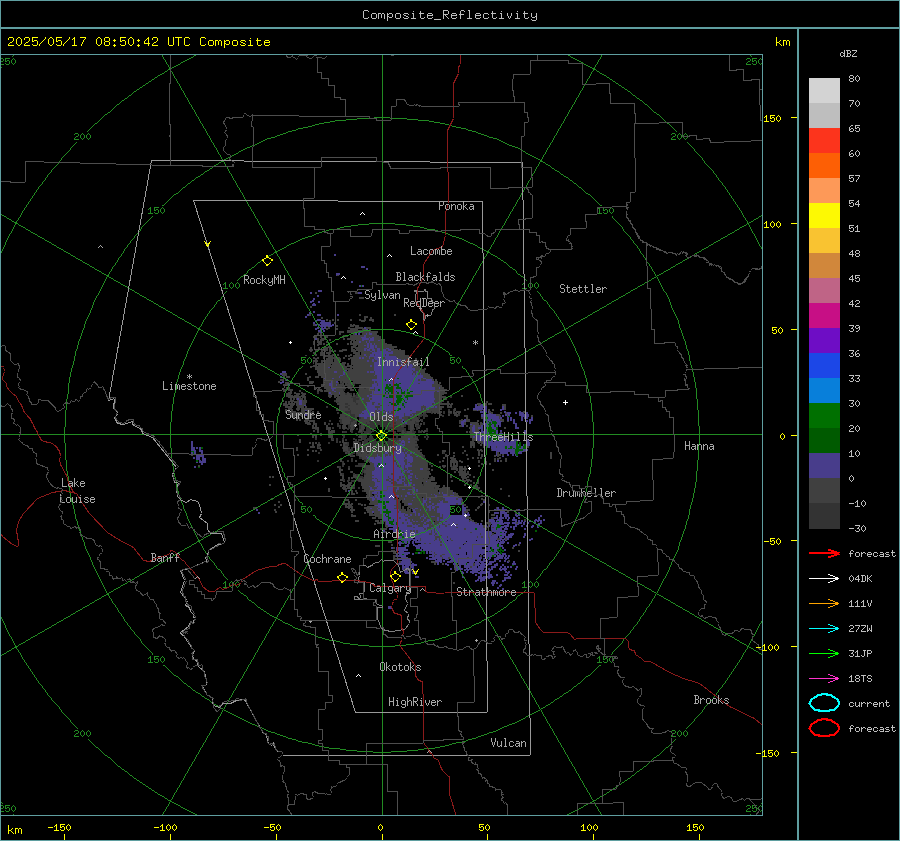Click the Didsbury city label
The height and width of the screenshot is (841, 900).
(377, 448)
